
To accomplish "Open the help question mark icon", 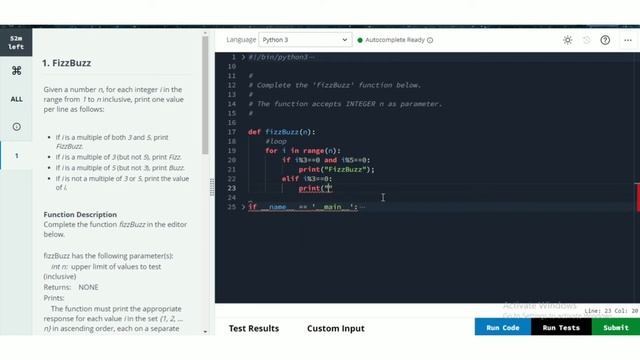I will coord(605,40).
